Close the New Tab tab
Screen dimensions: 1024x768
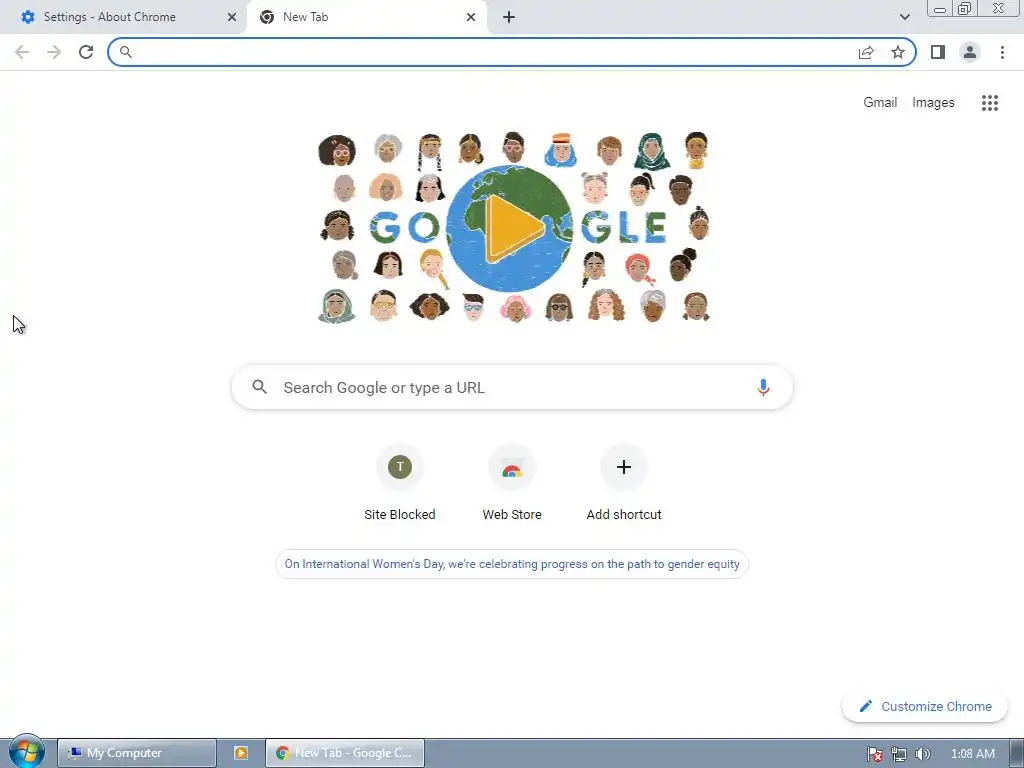point(471,17)
